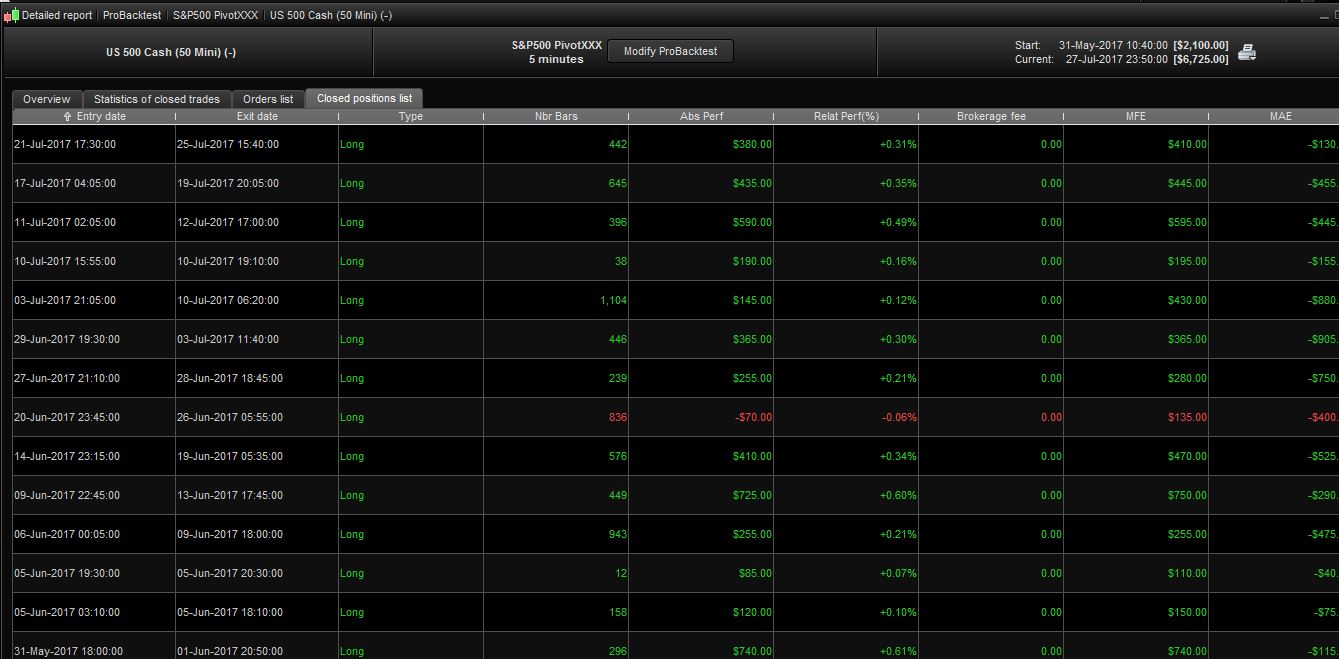Select entry date 11-Jul-2017 02:05:00
1339x659 pixels.
pos(65,222)
